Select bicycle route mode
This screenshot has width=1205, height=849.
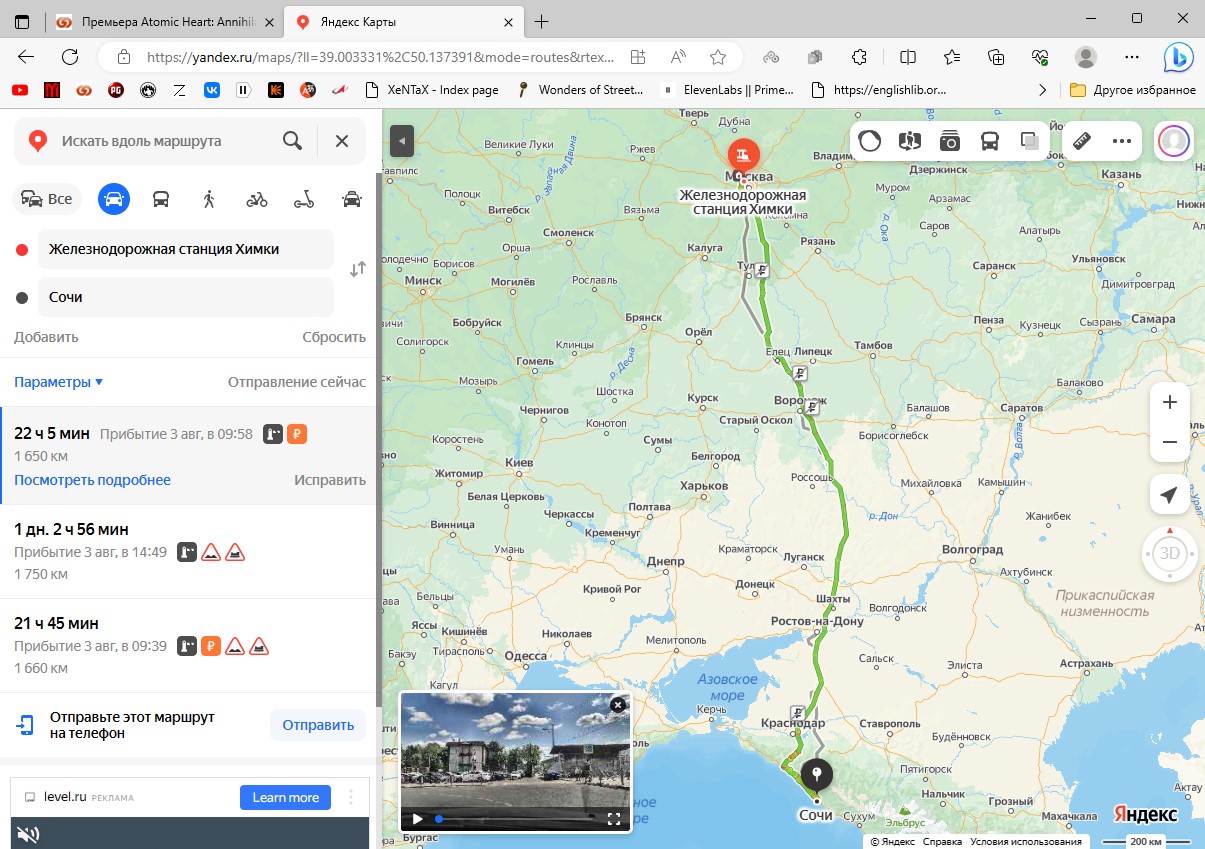tap(257, 199)
